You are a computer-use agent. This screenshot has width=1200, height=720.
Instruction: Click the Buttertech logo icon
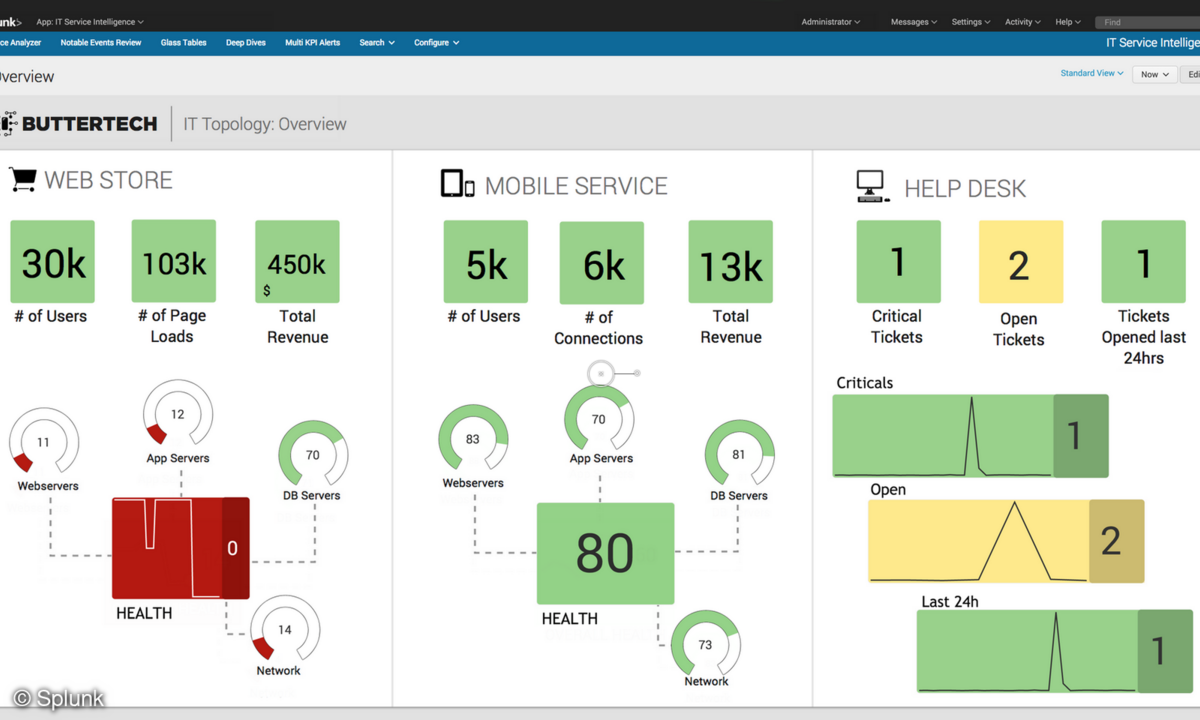9,124
